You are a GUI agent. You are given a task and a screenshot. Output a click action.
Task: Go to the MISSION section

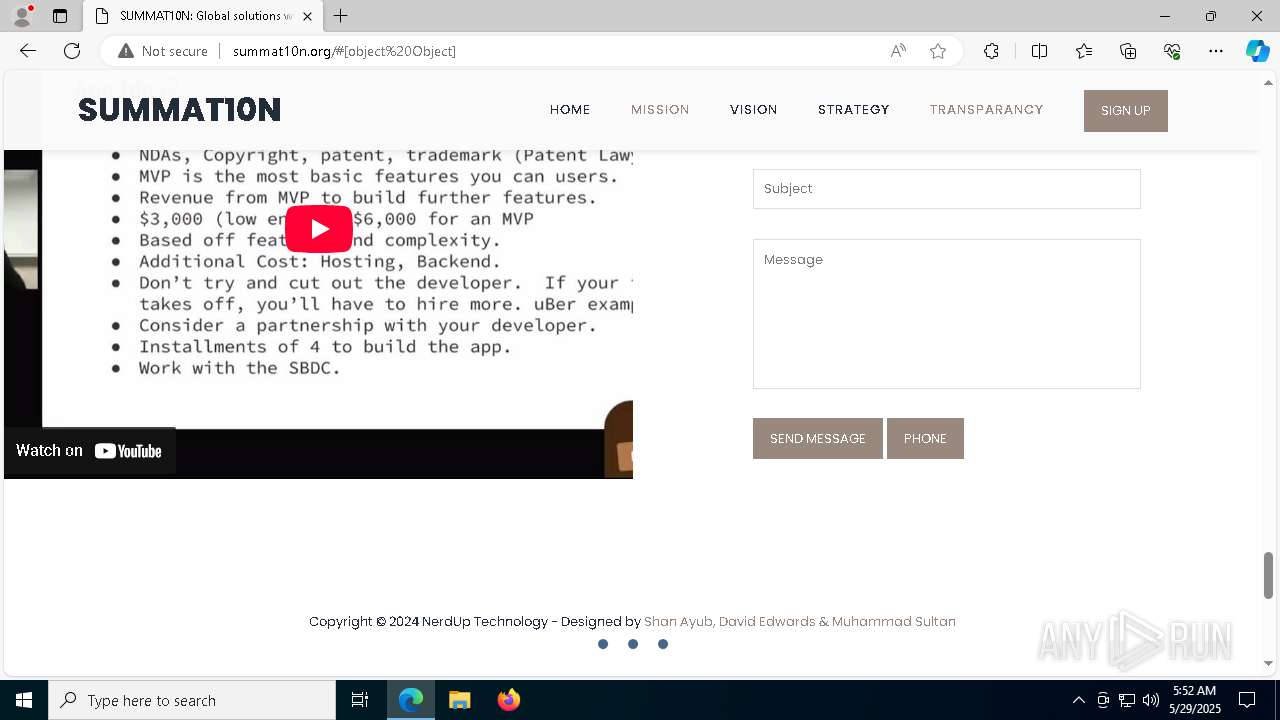(660, 110)
